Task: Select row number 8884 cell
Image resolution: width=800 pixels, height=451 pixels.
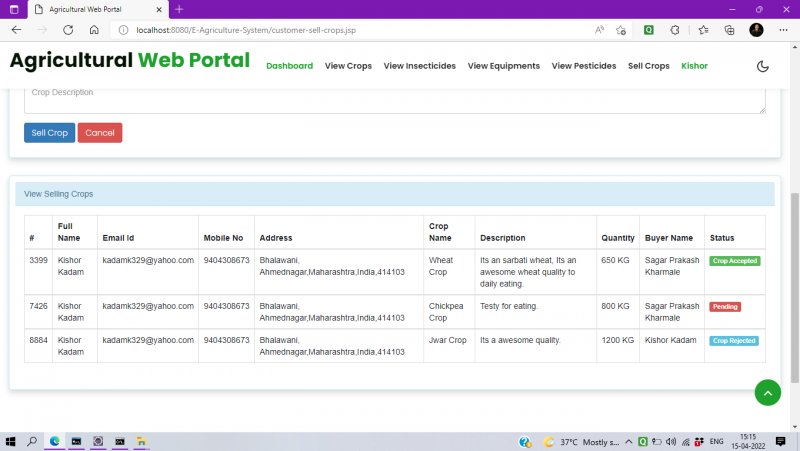Action: [x=38, y=346]
